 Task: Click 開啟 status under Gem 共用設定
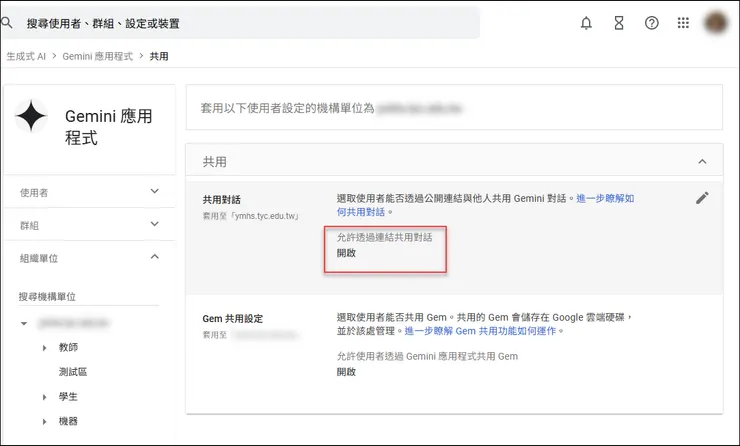346,372
